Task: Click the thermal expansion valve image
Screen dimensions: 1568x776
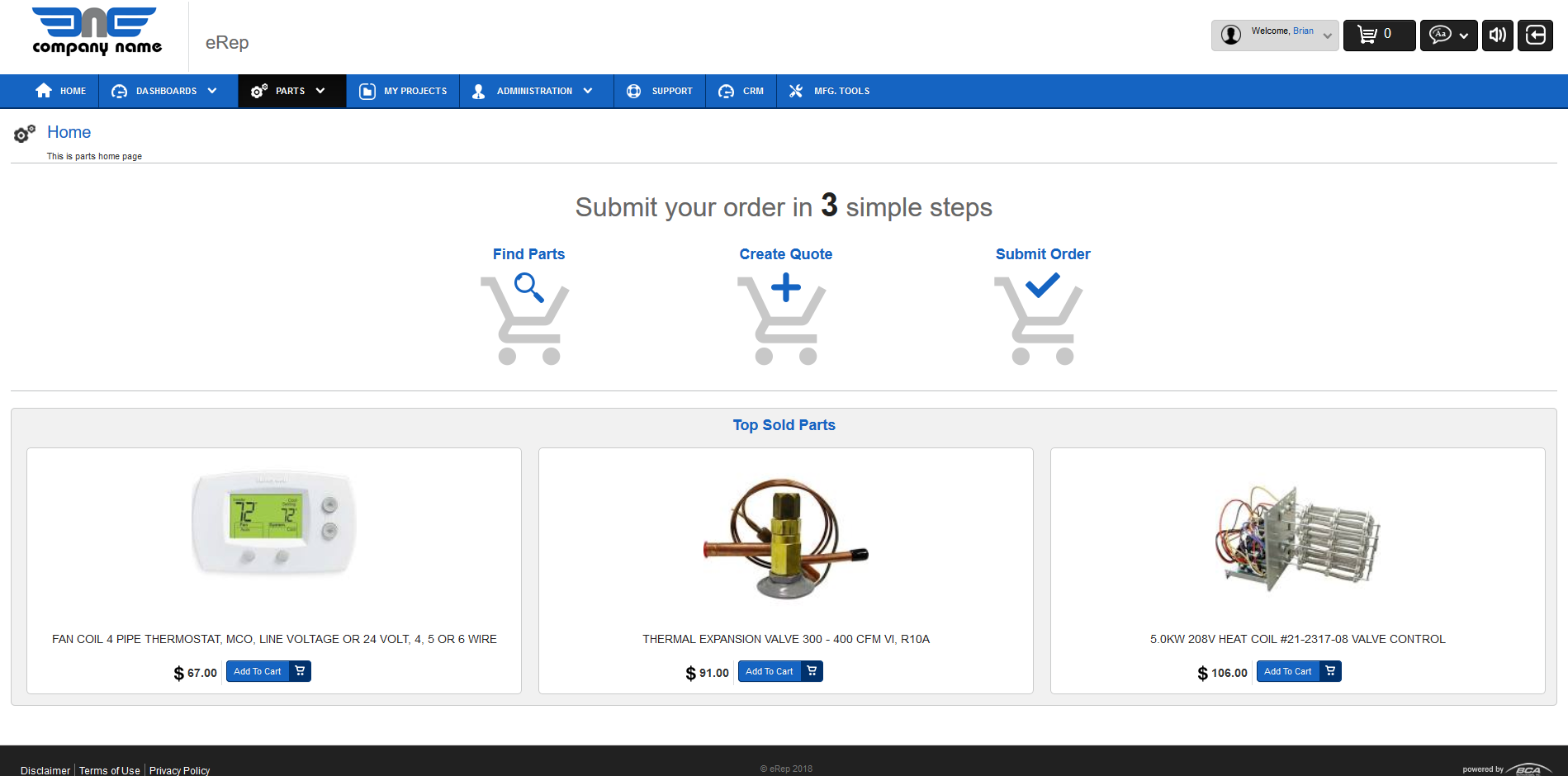Action: click(785, 538)
